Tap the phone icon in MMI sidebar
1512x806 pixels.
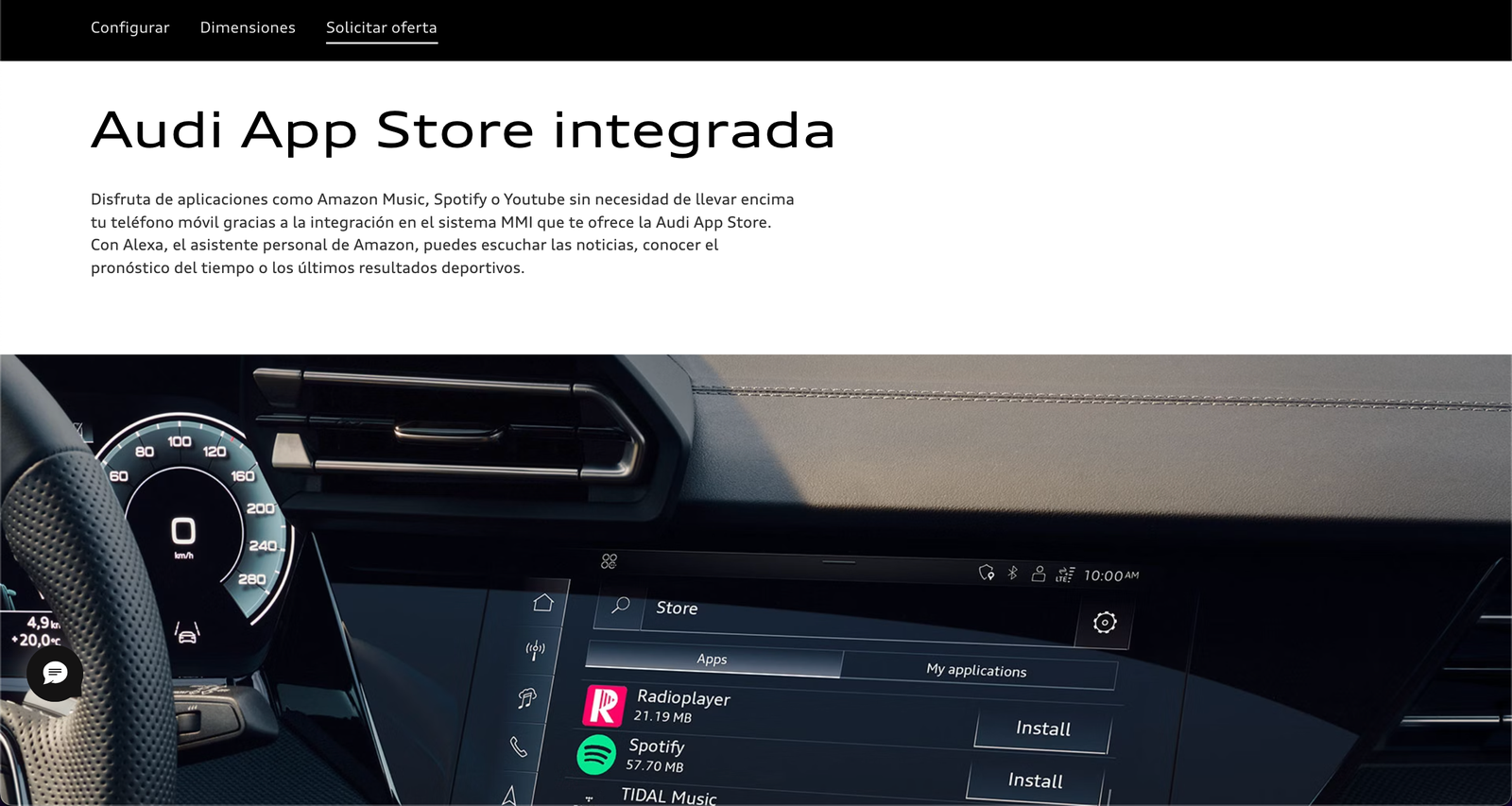point(519,747)
